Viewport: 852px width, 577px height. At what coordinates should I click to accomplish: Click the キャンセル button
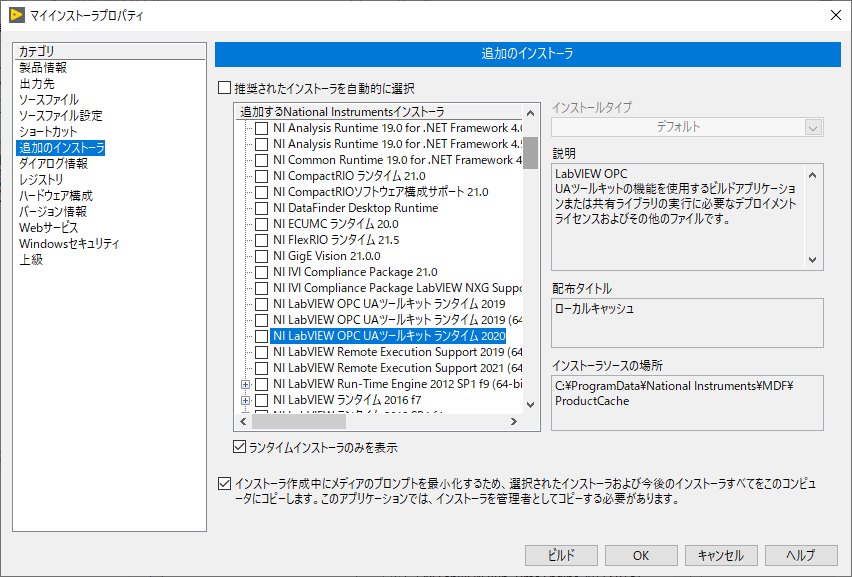721,555
